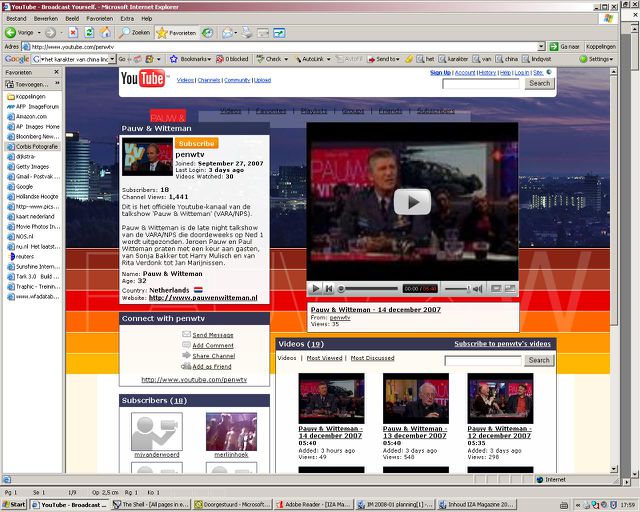Open Check dropdown arrow

(x=286, y=59)
